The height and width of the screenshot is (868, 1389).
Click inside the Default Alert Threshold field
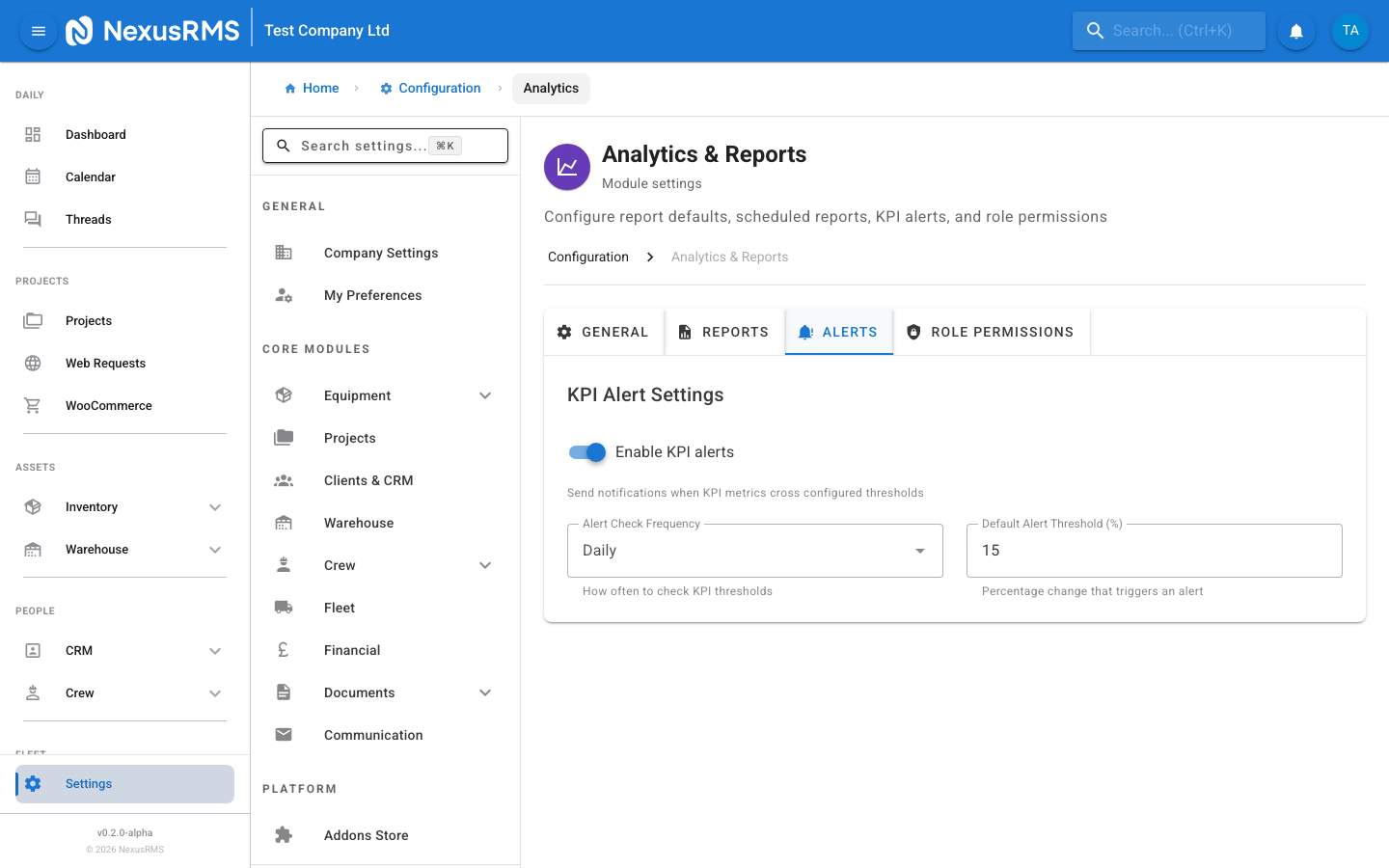click(x=1153, y=550)
